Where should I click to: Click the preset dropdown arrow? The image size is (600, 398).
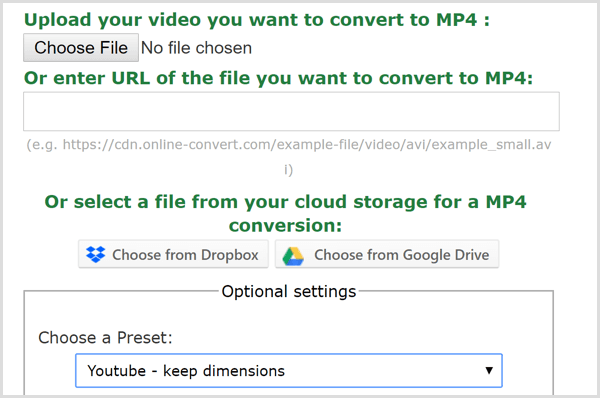pos(489,370)
